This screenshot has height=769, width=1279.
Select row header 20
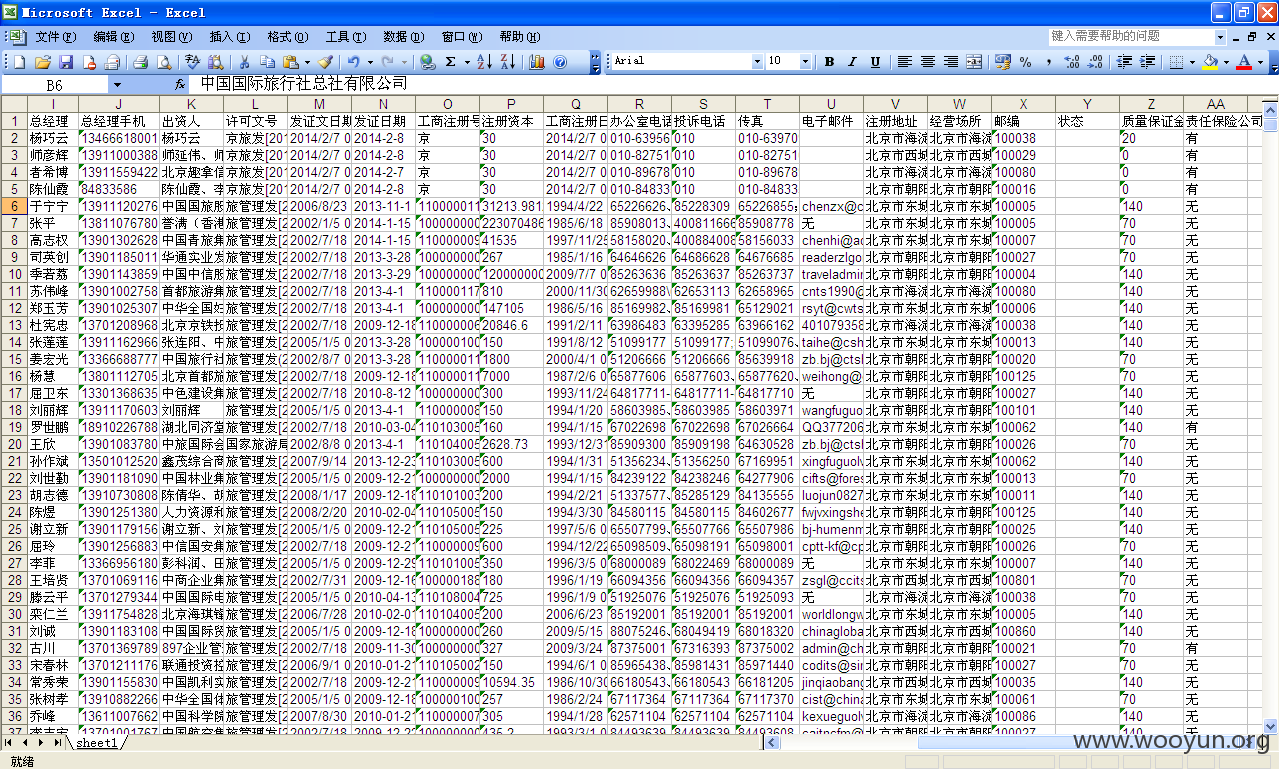[x=15, y=444]
